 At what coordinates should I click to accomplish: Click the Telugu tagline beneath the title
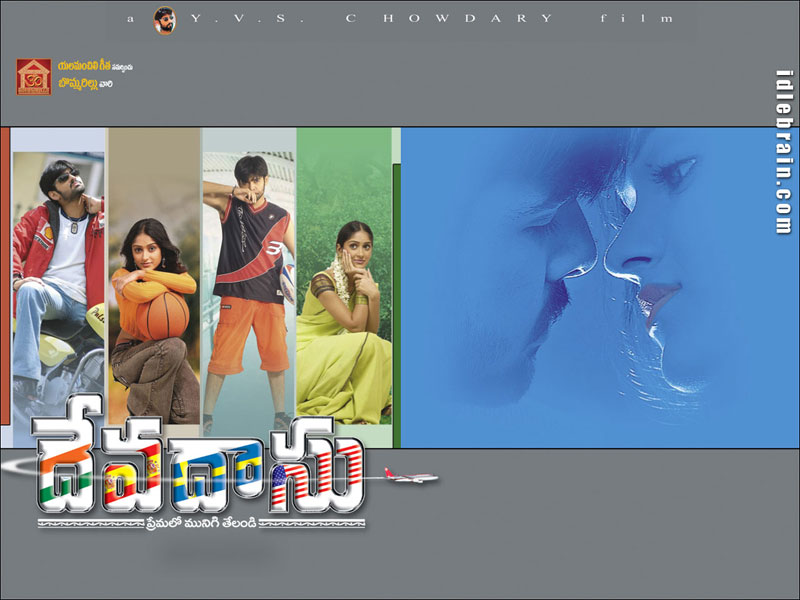[202, 523]
